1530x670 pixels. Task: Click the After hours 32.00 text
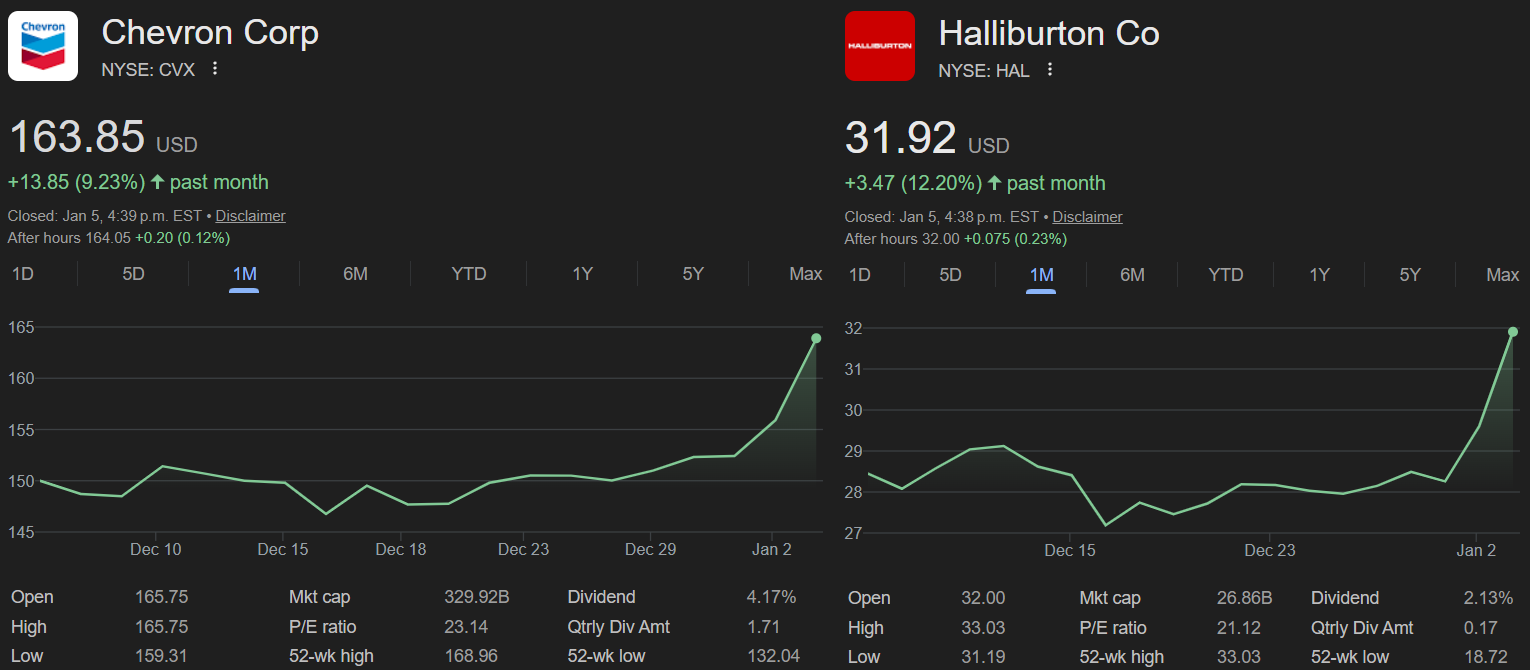[902, 239]
